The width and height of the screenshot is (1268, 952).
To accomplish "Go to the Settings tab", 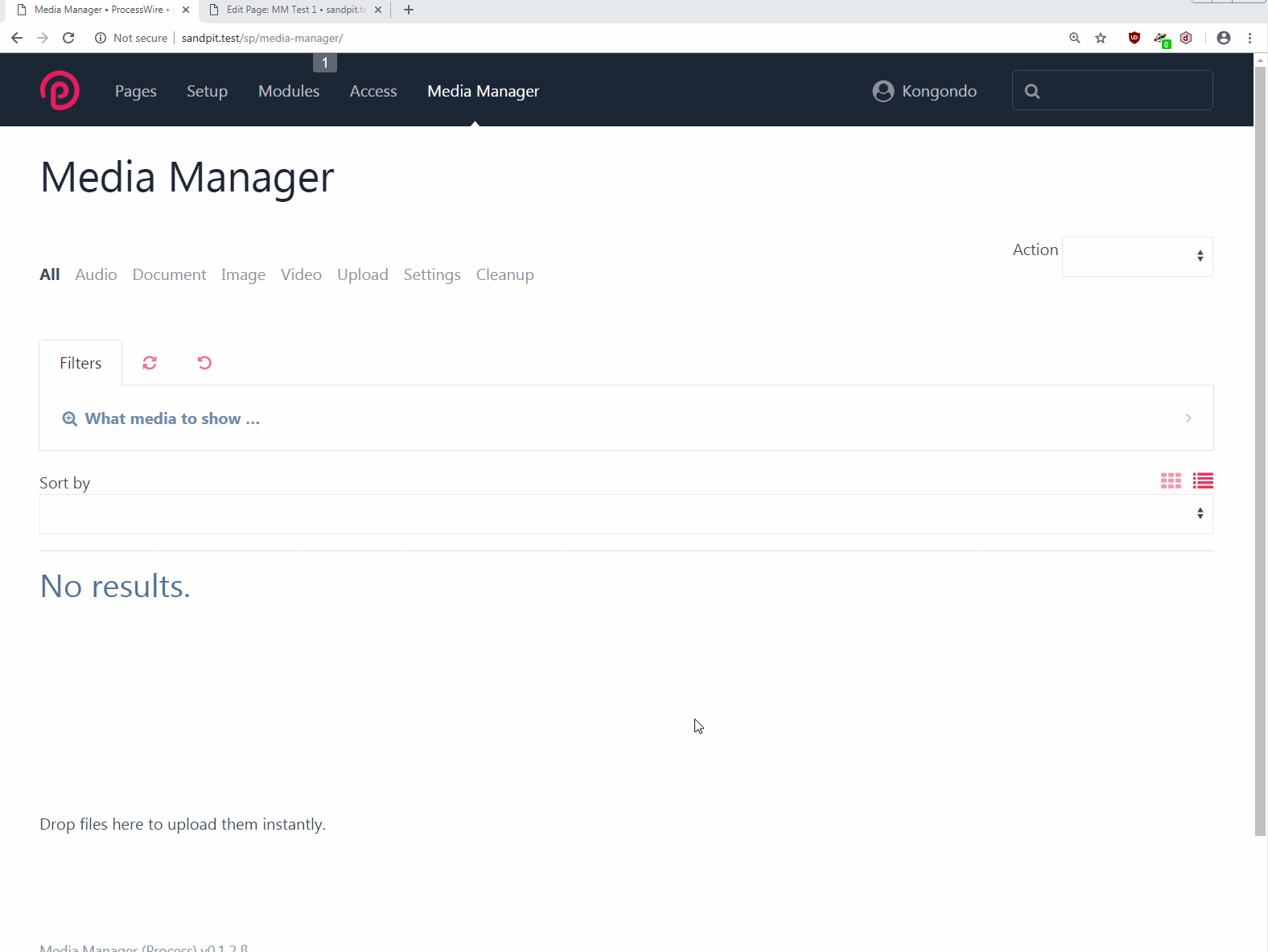I will point(432,275).
